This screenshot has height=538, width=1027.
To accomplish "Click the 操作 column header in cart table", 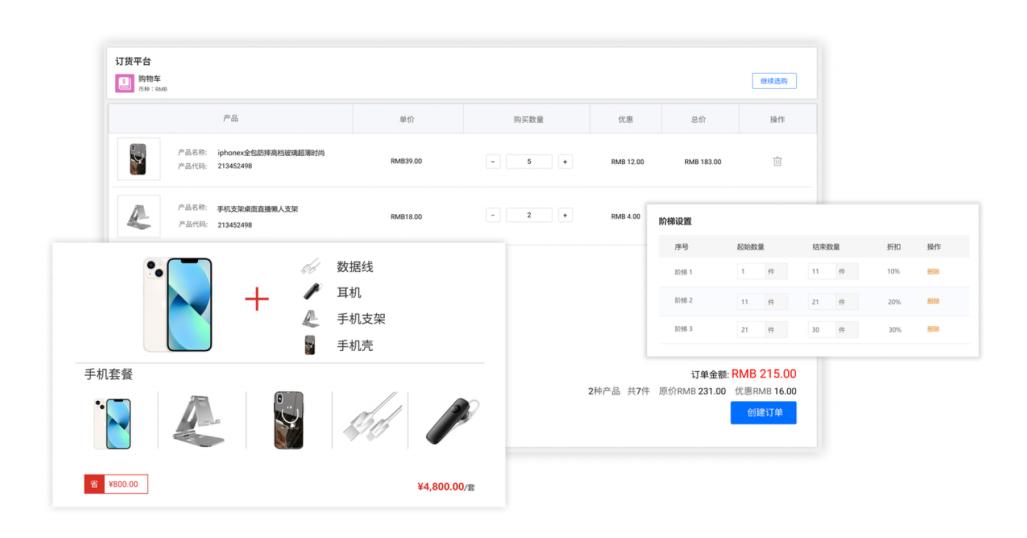I will pos(777,119).
